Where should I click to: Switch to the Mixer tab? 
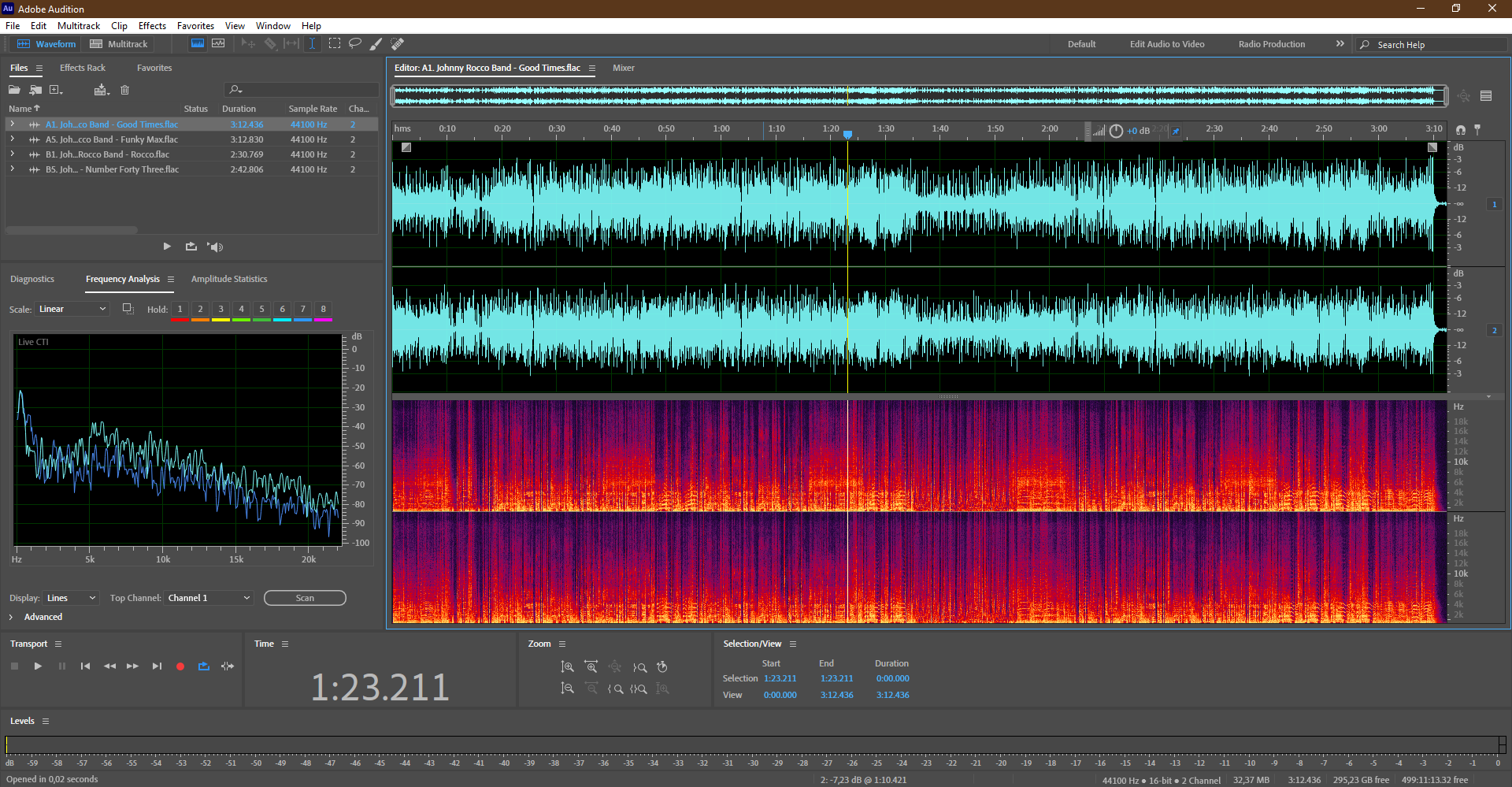(624, 68)
